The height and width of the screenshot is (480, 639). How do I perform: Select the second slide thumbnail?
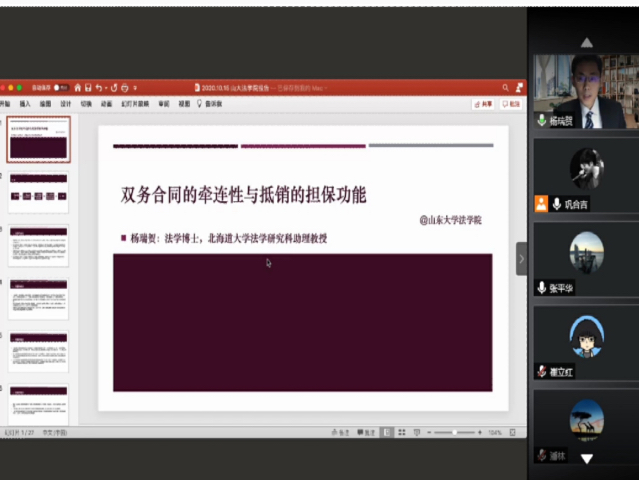click(x=38, y=193)
